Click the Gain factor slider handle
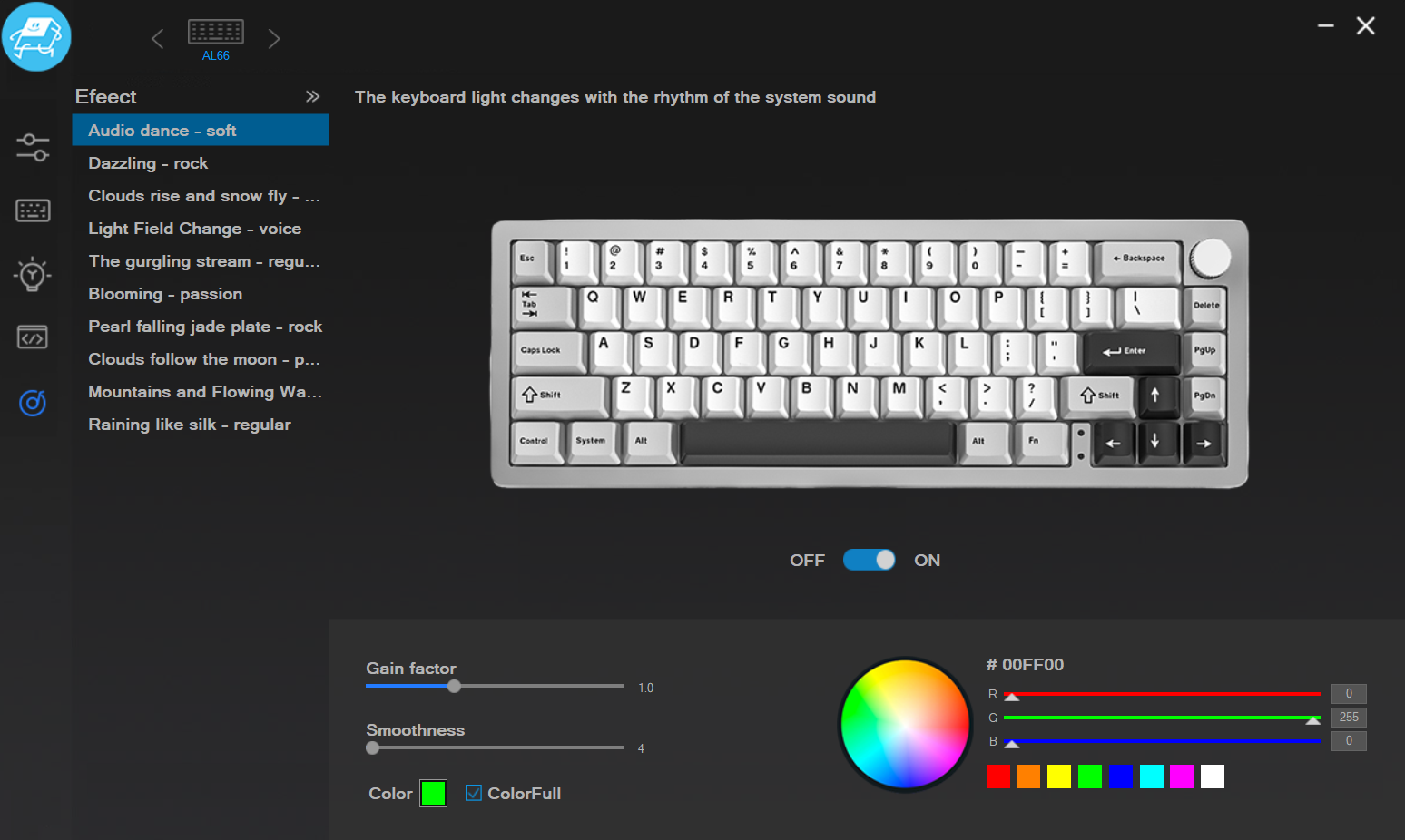The height and width of the screenshot is (840, 1405). (x=455, y=687)
